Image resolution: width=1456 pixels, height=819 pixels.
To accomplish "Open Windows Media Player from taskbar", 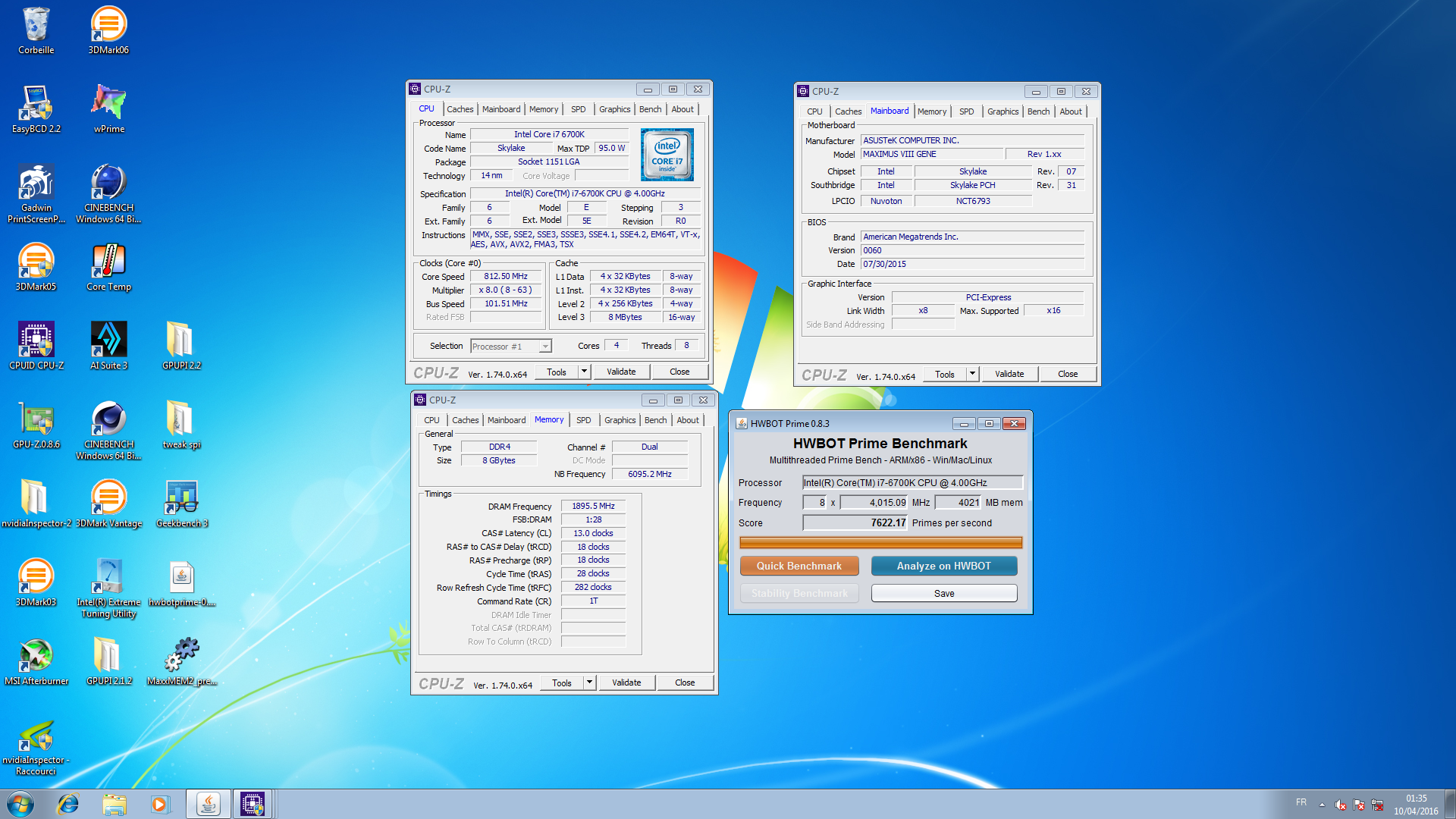I will point(160,804).
